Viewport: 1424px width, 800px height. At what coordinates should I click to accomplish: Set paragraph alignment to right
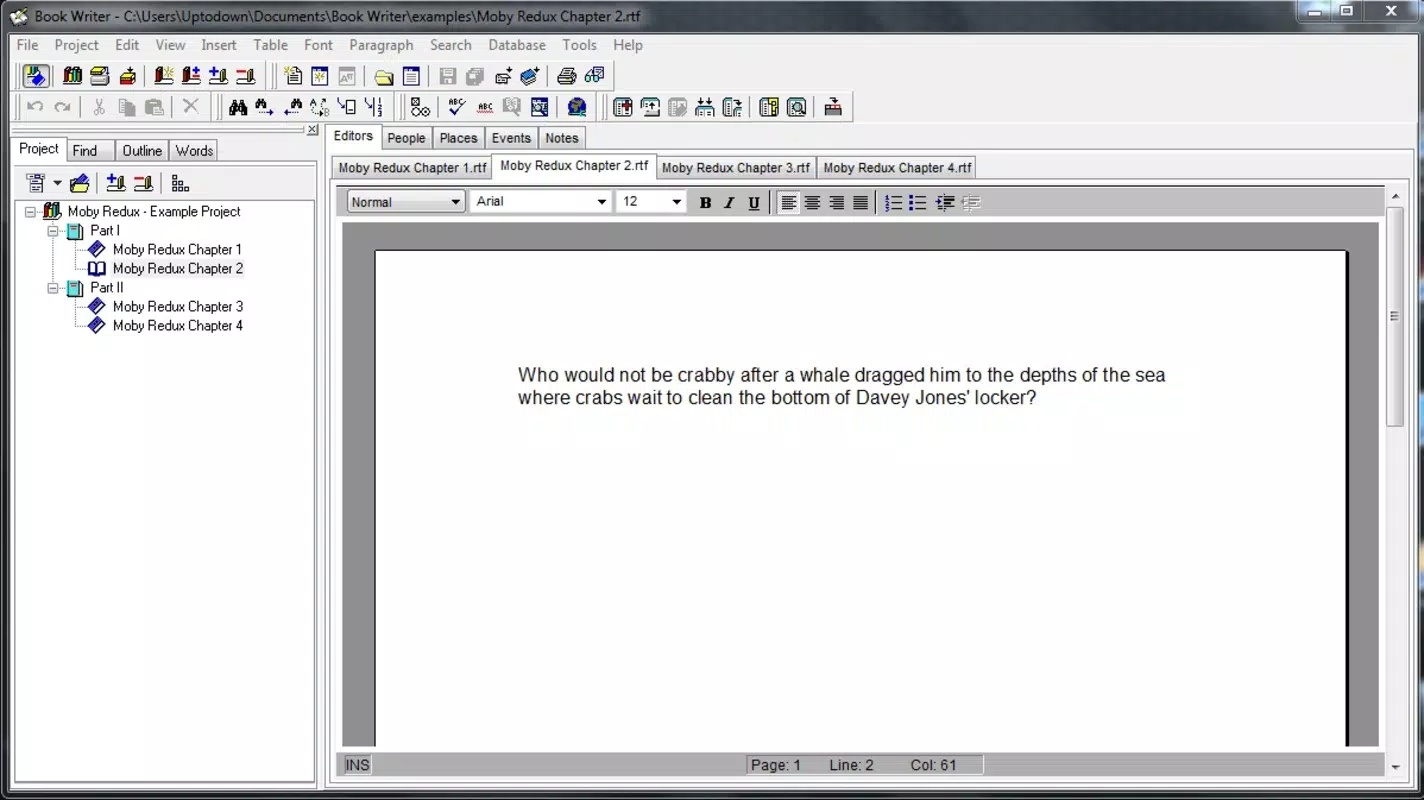(x=837, y=203)
